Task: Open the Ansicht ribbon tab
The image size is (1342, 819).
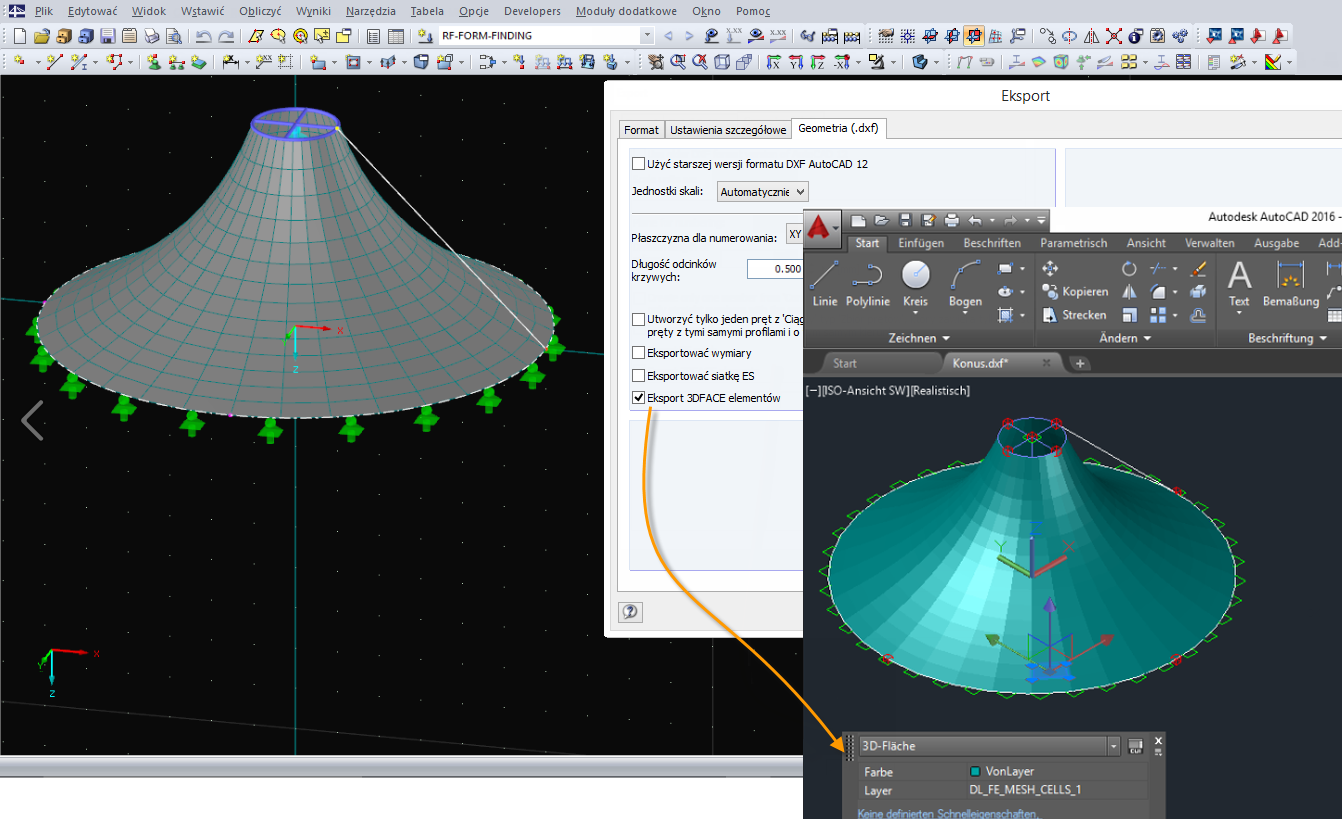Action: tap(1146, 242)
